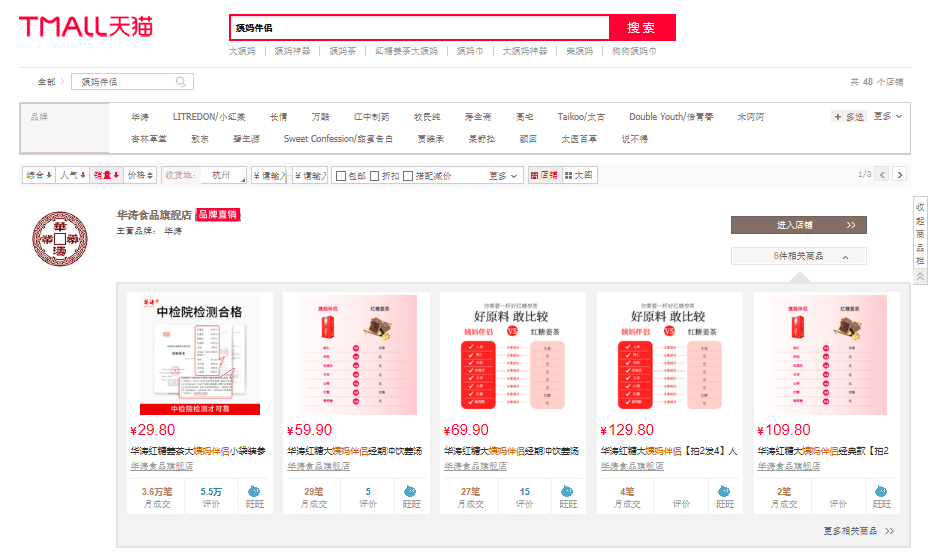This screenshot has height=560, width=936.
Task: Click 进入店铺 to enter the store
Action: pos(798,225)
